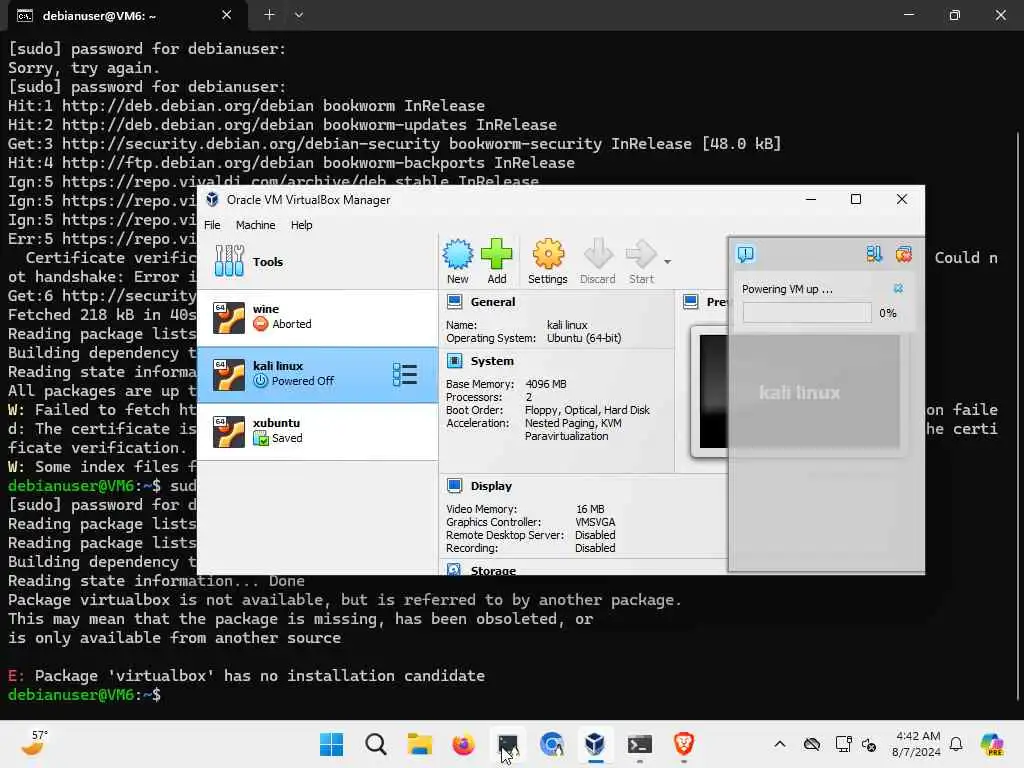This screenshot has width=1024, height=768.
Task: Click the notification center speech-bubble icon
Action: 746,253
